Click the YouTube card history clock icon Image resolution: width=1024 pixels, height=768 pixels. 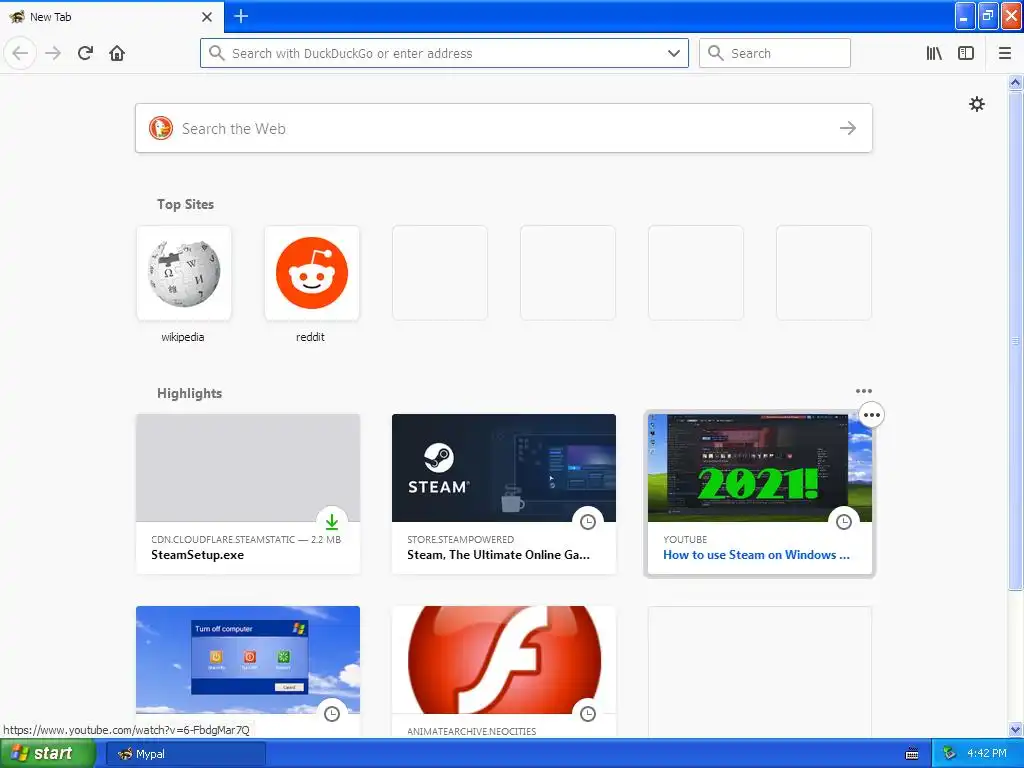tap(844, 522)
